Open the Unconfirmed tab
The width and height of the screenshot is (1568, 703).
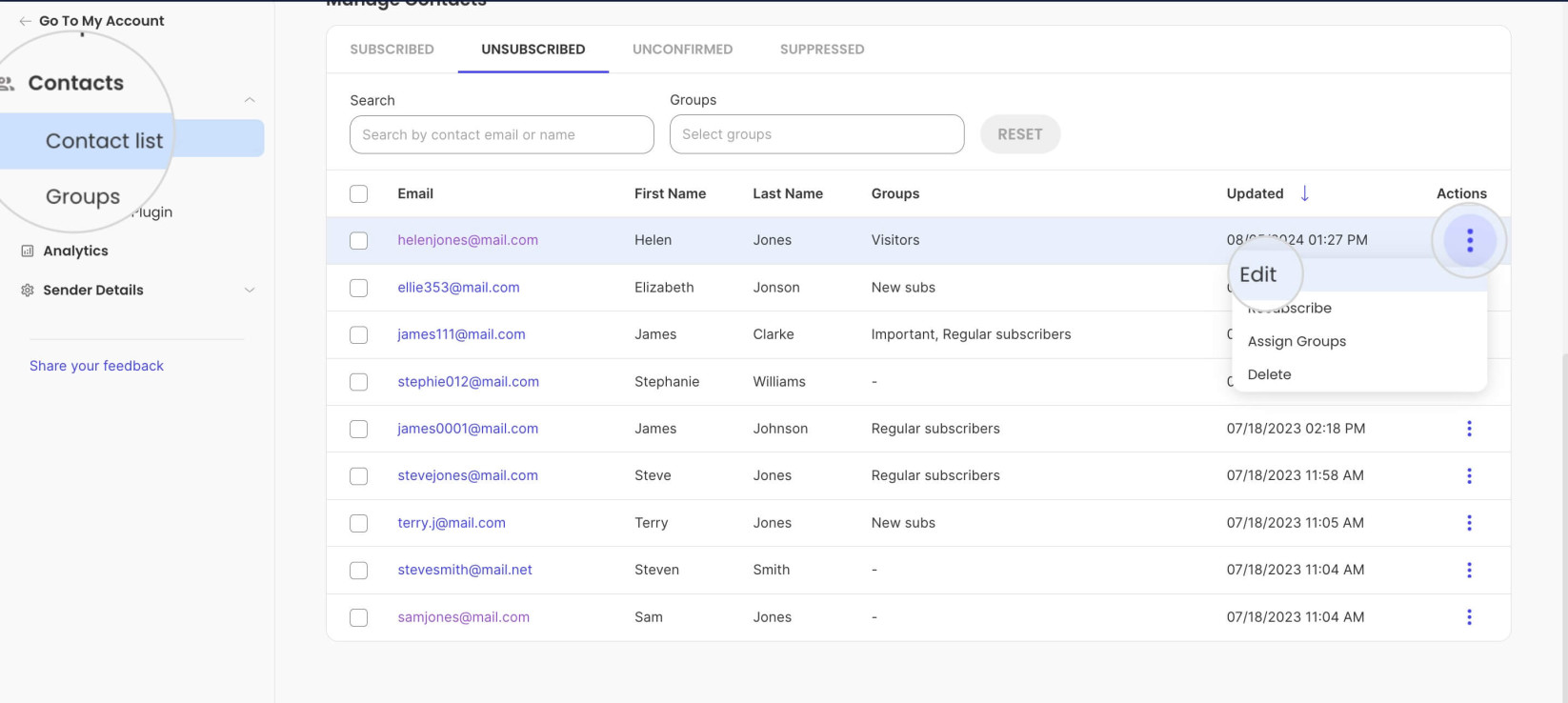682,50
